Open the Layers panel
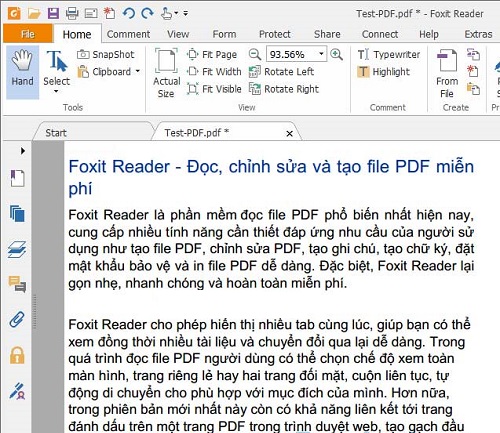The image size is (500, 433). point(17,249)
